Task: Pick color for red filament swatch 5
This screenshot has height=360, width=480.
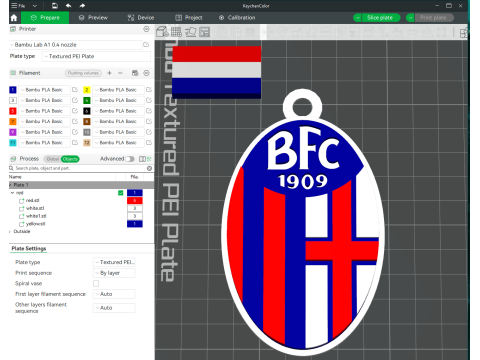Action: [x=13, y=111]
